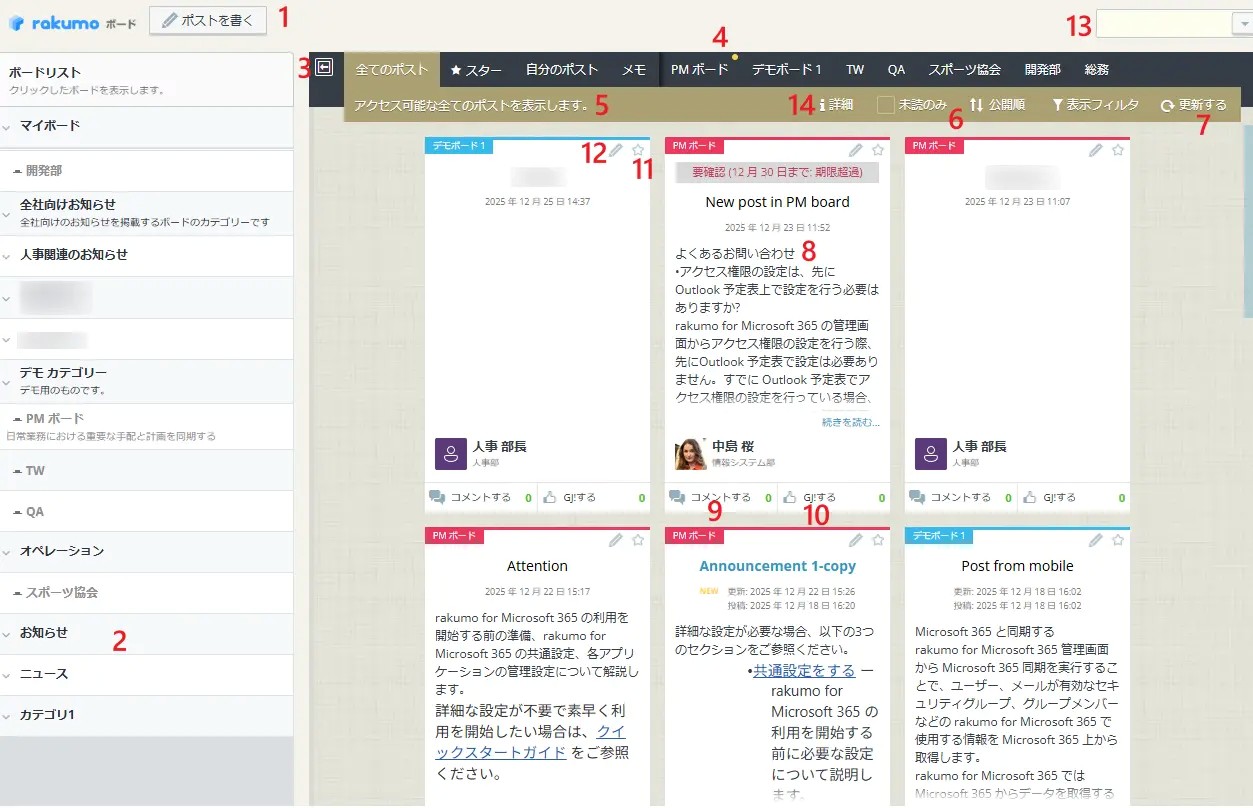The height and width of the screenshot is (808, 1253).
Task: Edit the Attention post with pencil icon
Action: 616,540
